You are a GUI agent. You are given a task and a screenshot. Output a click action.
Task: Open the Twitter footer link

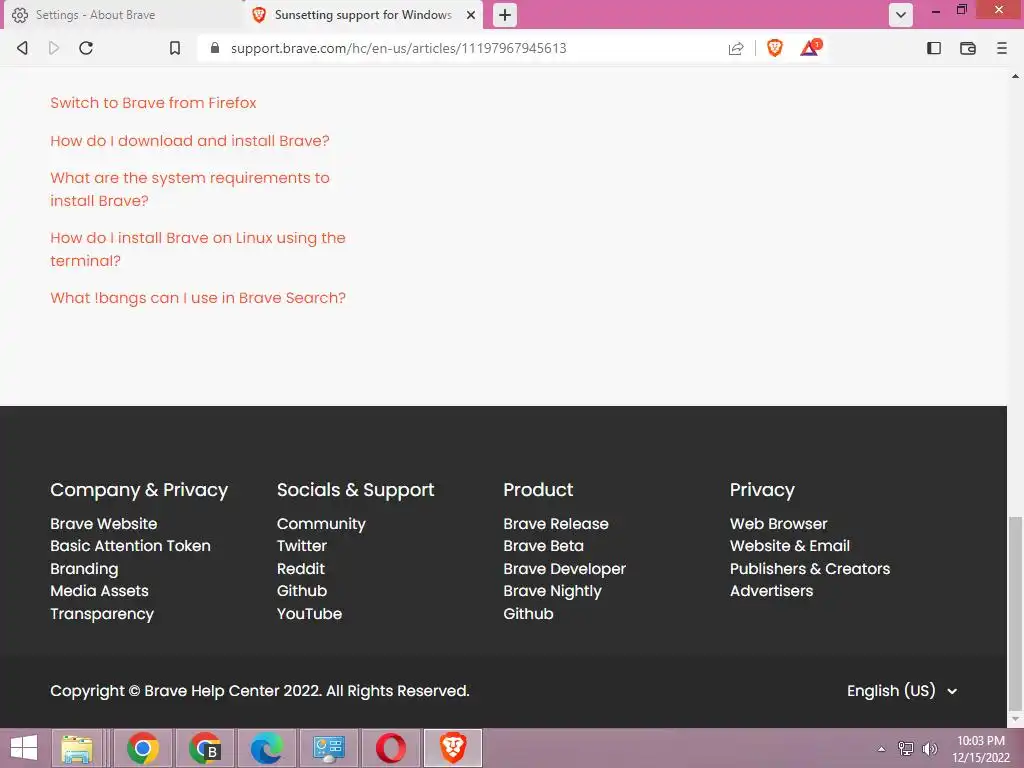(x=301, y=546)
